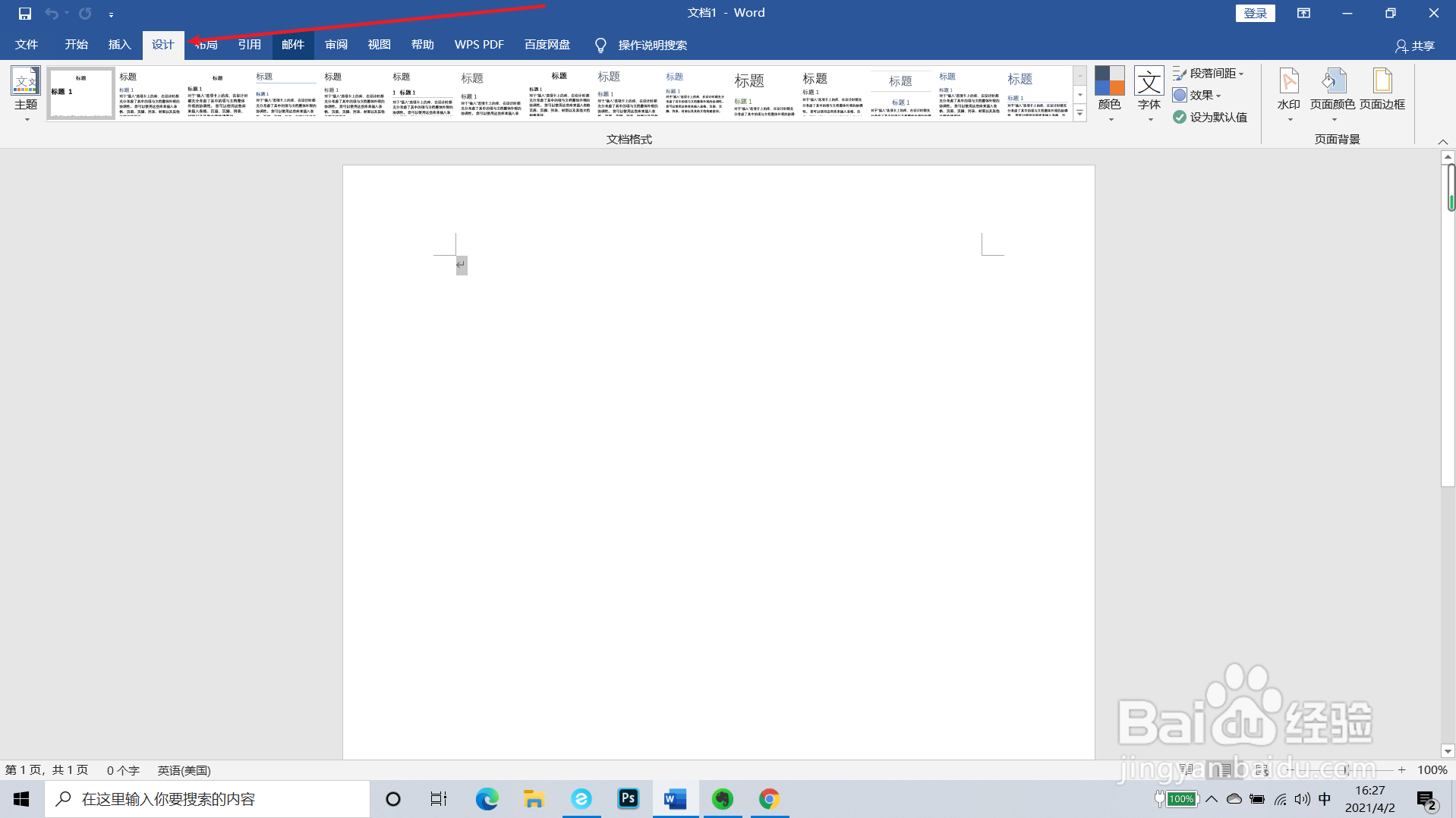Click 设为默认值 set as default
This screenshot has width=1456, height=818.
1210,117
